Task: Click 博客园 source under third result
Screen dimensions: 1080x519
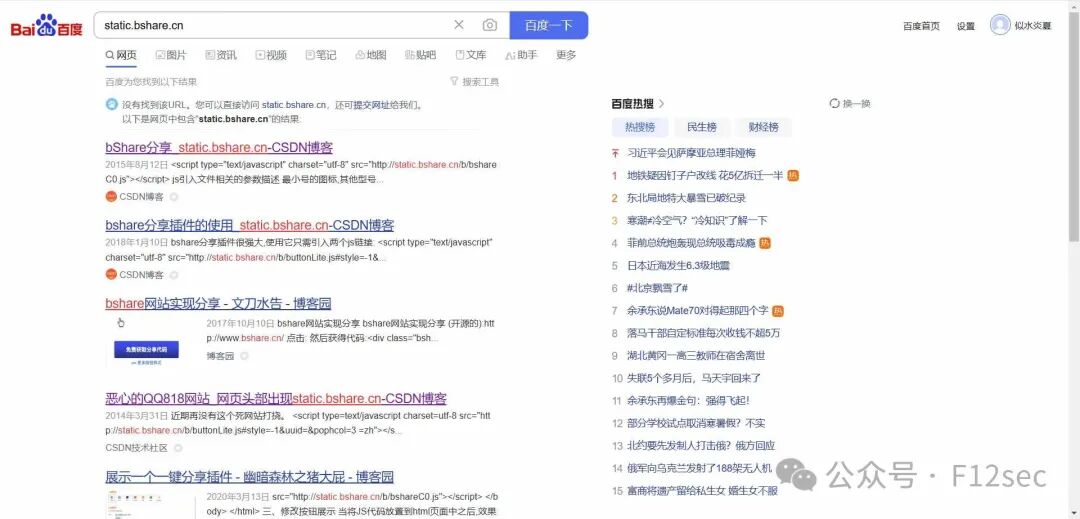Action: (x=220, y=356)
